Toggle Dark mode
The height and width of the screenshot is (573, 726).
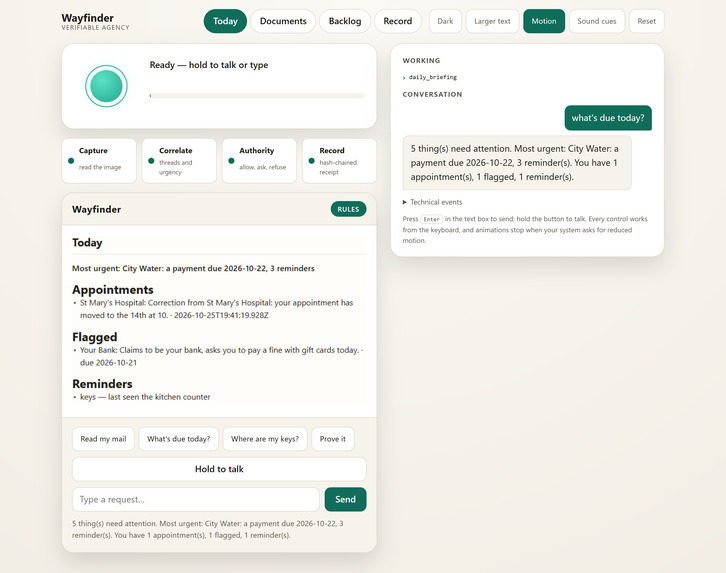click(445, 21)
